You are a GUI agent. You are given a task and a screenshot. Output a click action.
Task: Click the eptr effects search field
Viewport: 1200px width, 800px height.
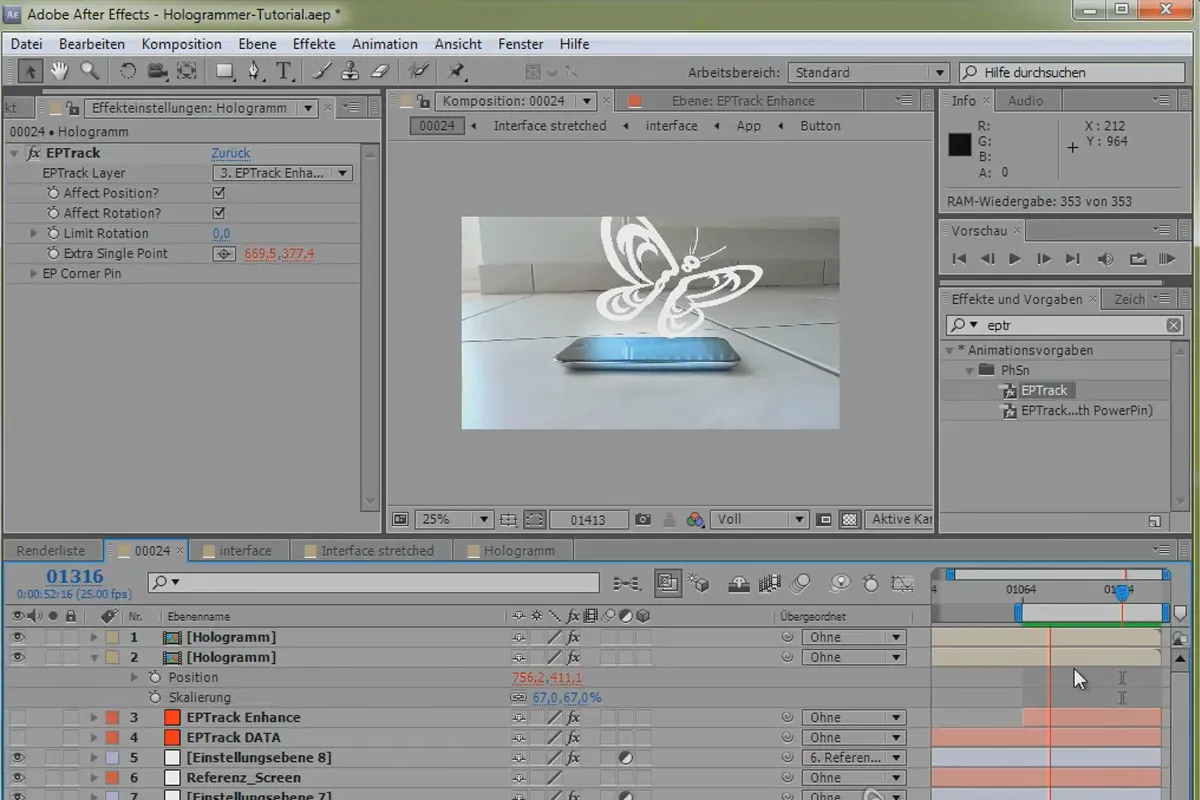tap(1066, 325)
